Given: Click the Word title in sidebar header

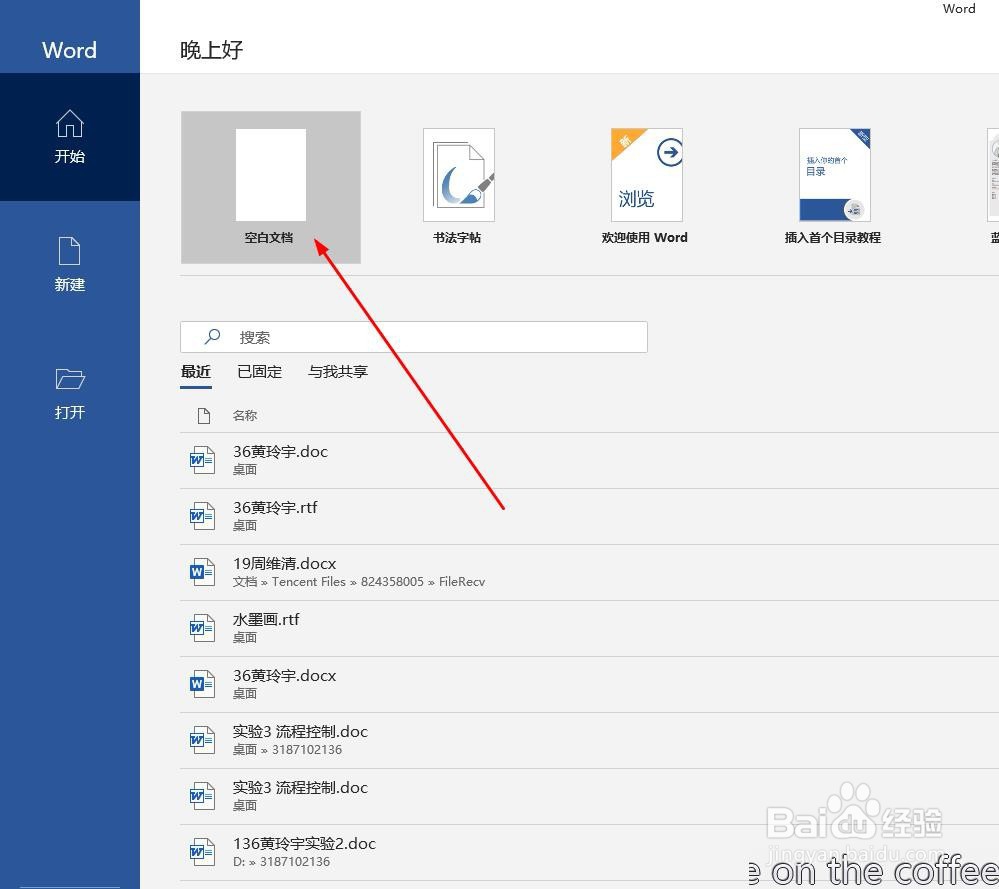Looking at the screenshot, I should click(69, 50).
